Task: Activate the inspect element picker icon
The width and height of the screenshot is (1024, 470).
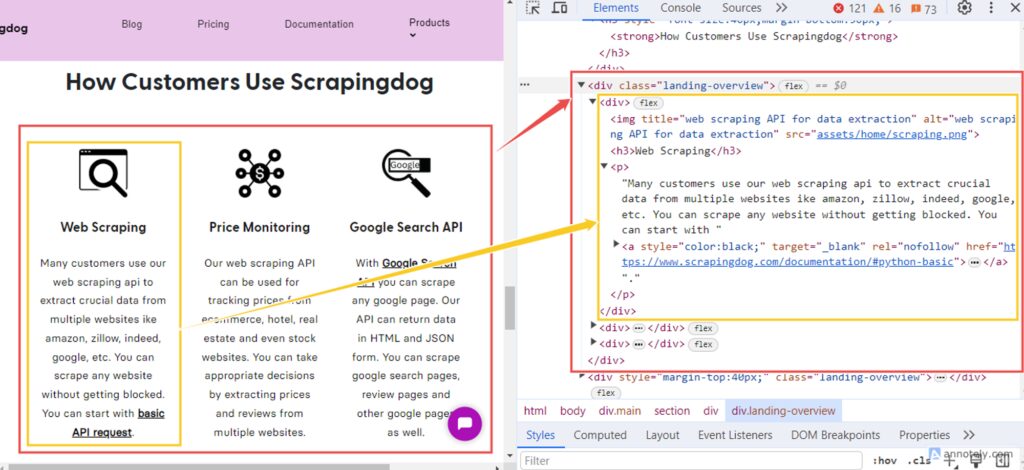Action: tap(534, 8)
